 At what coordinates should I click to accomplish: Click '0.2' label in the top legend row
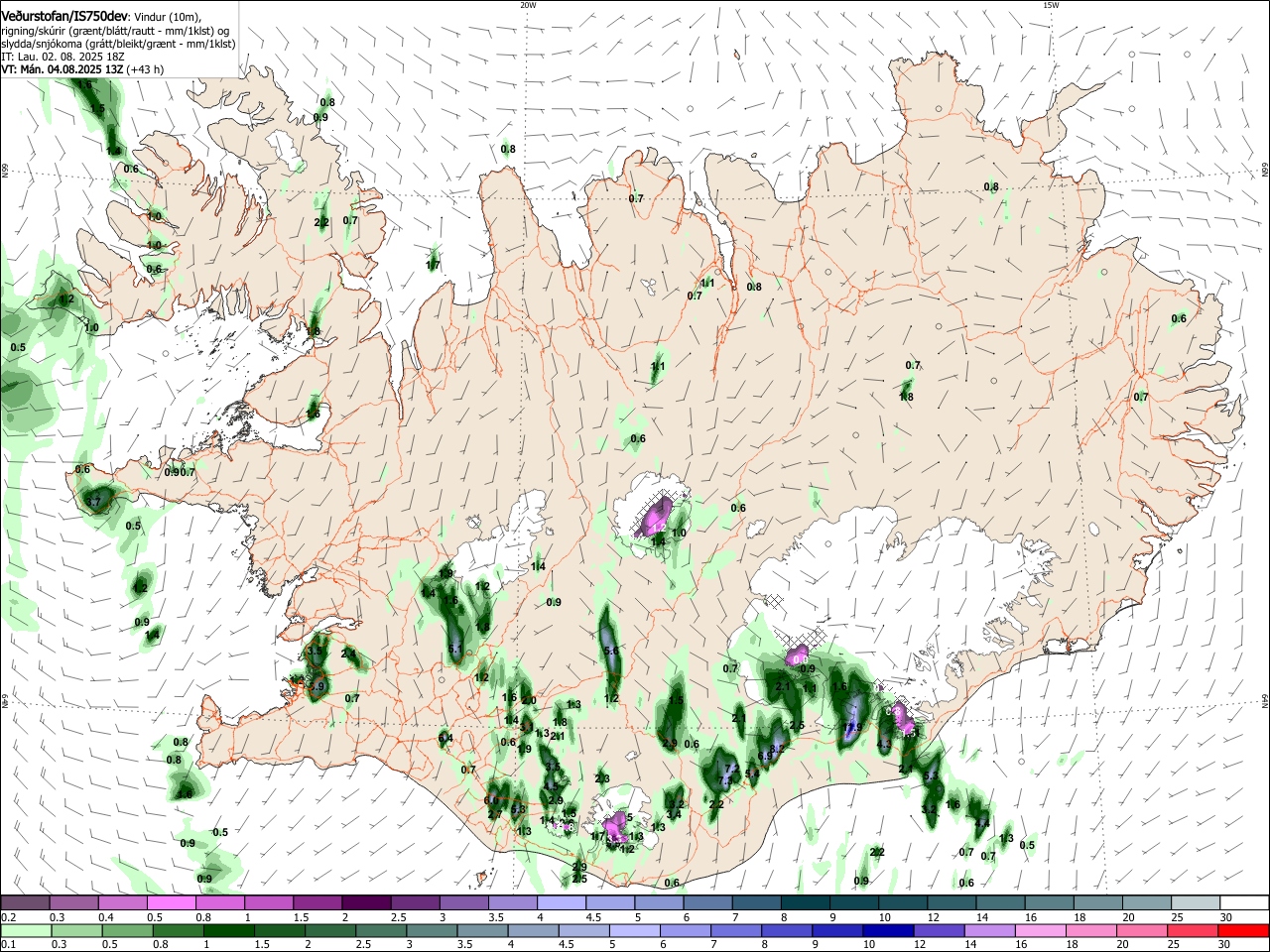[x=8, y=917]
